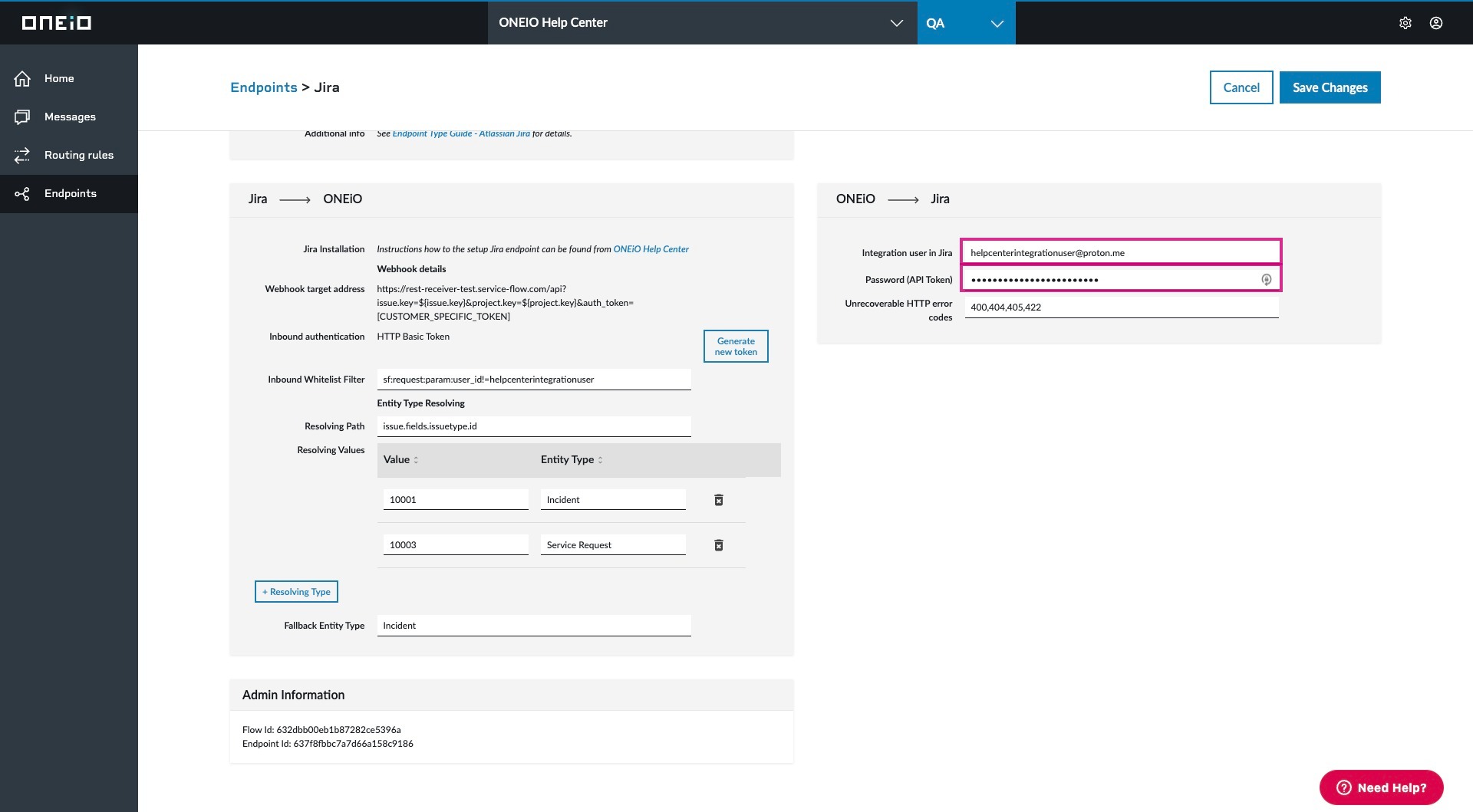Open the Need Help? chat button
The height and width of the screenshot is (812, 1473).
1381,787
